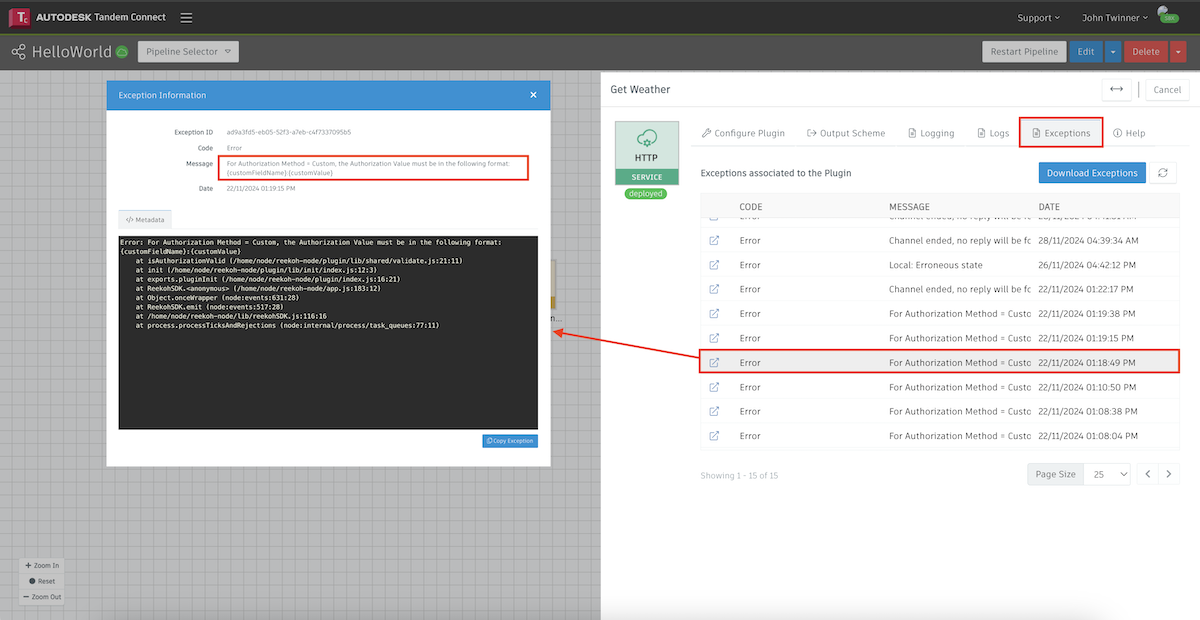Click the Download Exceptions button

pyautogui.click(x=1091, y=173)
